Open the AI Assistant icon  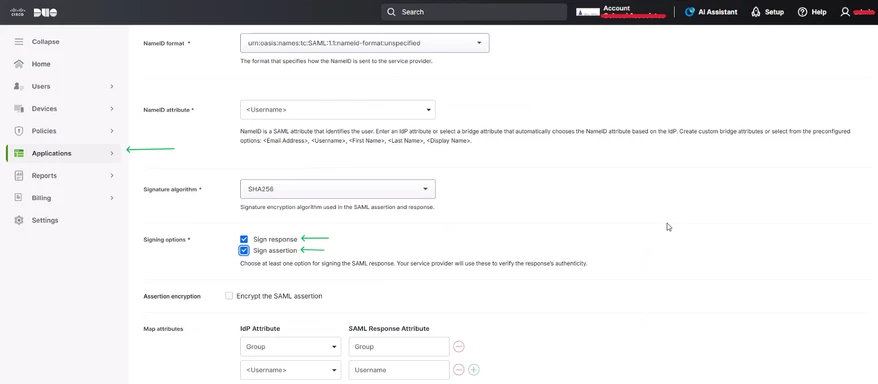(690, 12)
